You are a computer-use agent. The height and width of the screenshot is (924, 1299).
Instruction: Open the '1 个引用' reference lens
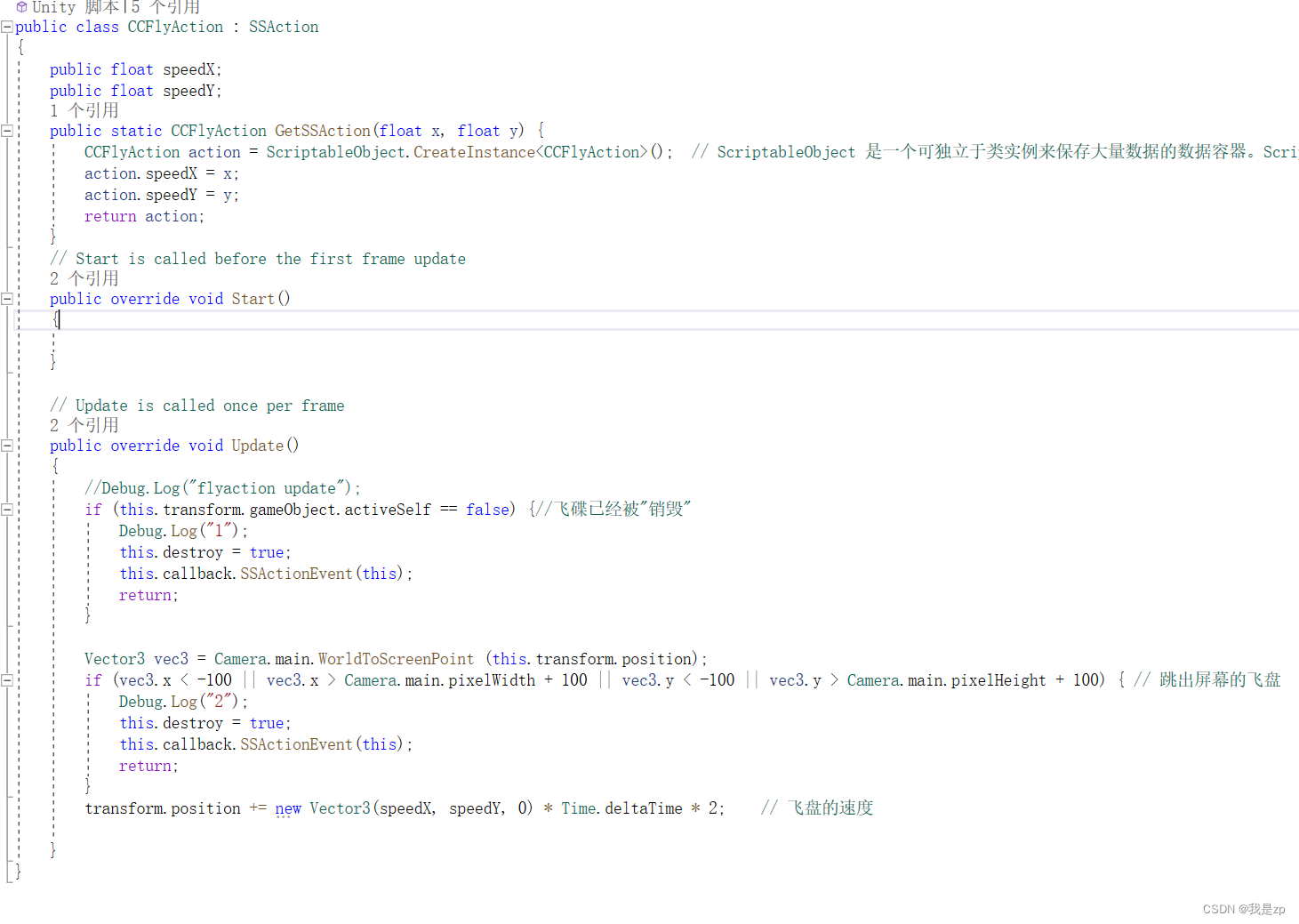click(x=84, y=110)
